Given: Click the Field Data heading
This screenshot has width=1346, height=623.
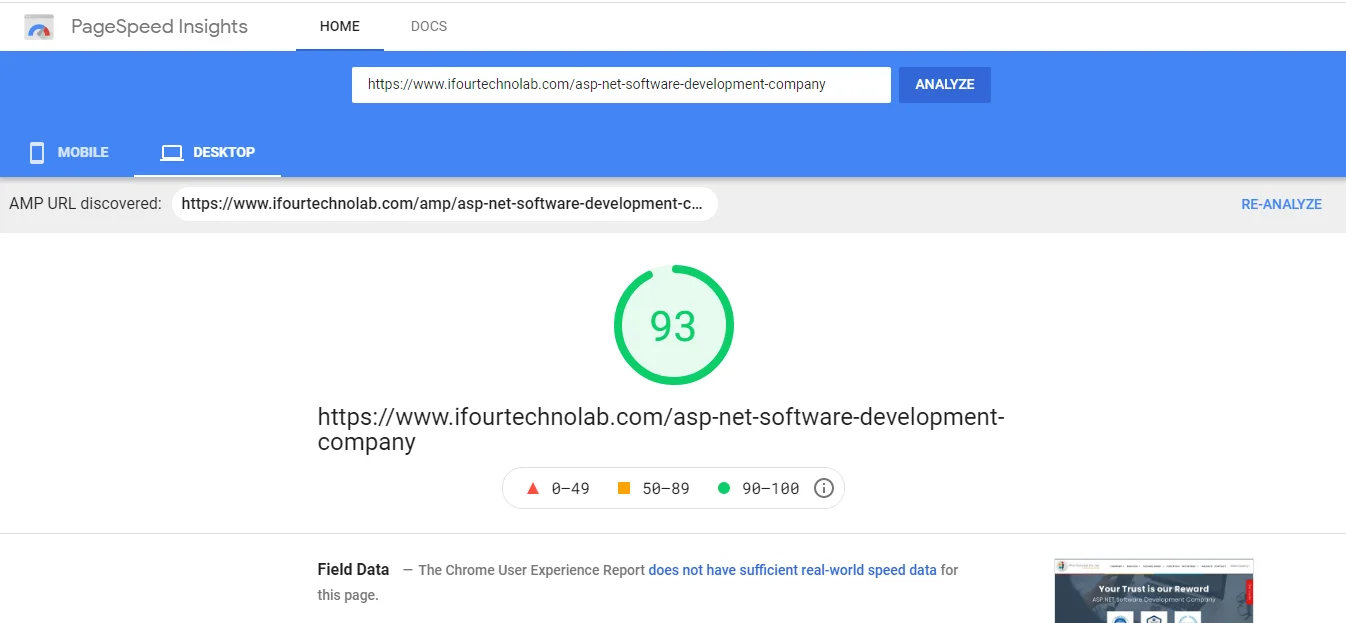Looking at the screenshot, I should (353, 570).
